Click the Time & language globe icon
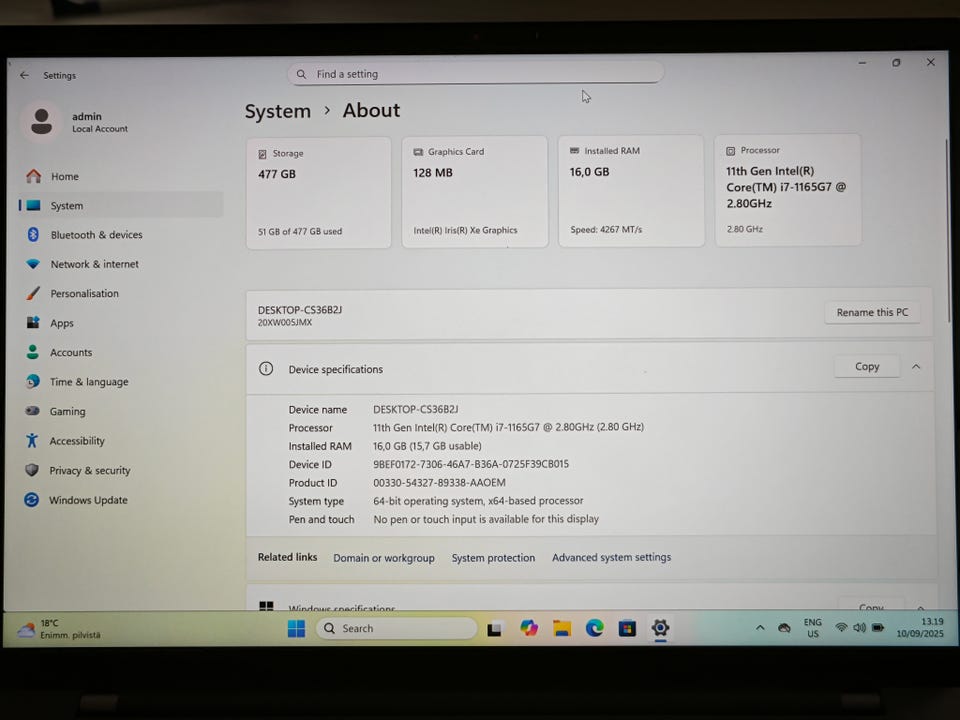 32,381
